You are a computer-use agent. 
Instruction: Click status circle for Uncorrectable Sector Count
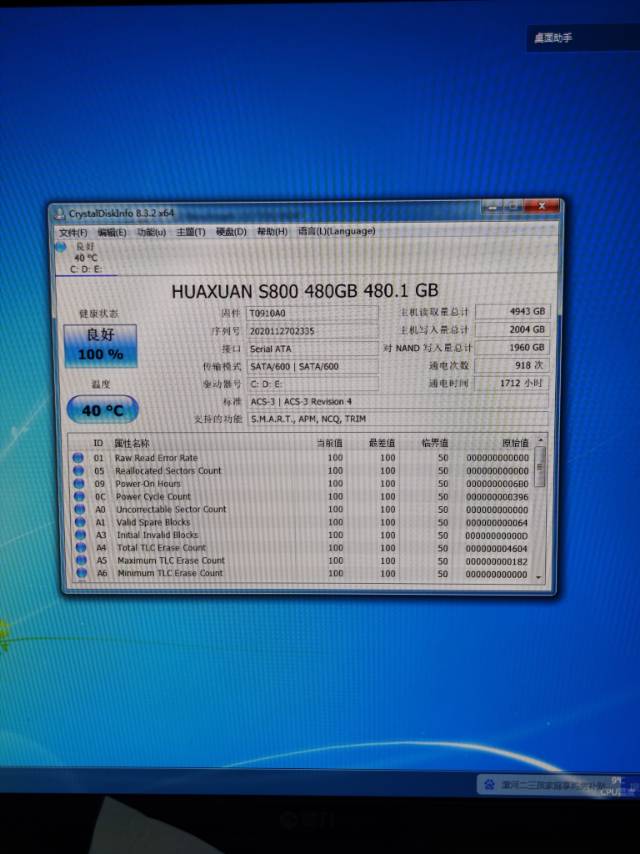point(78,510)
